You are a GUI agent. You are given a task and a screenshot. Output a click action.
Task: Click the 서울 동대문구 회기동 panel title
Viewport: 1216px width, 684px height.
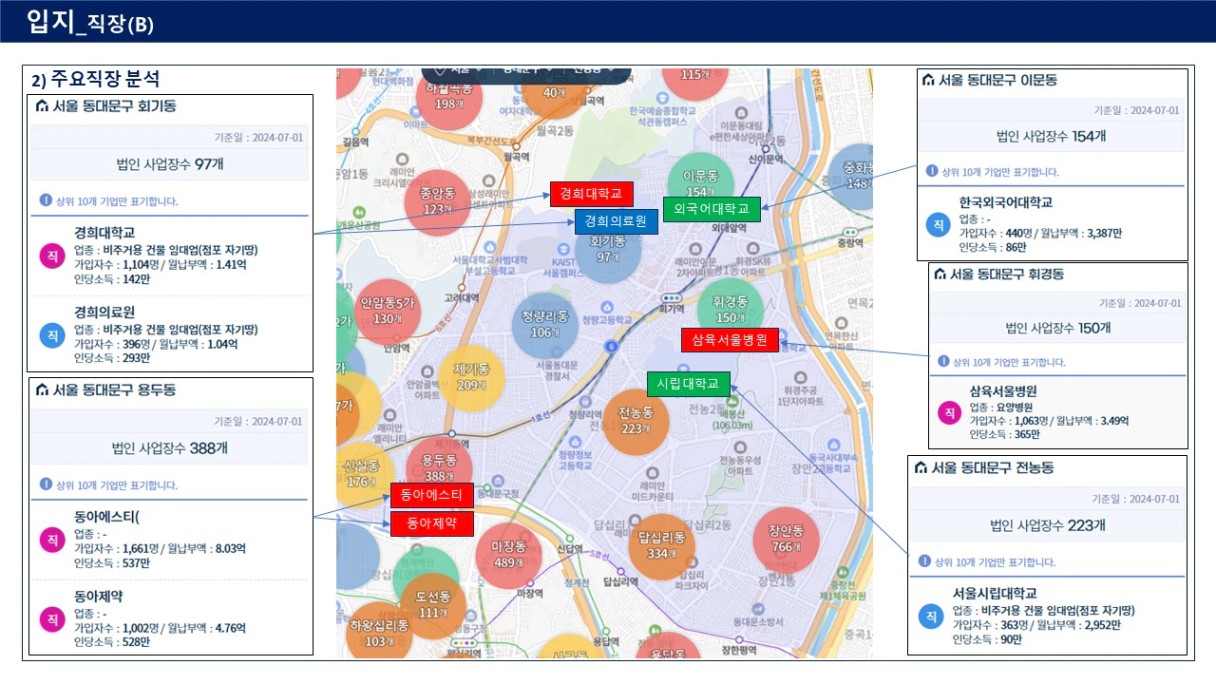(x=114, y=106)
